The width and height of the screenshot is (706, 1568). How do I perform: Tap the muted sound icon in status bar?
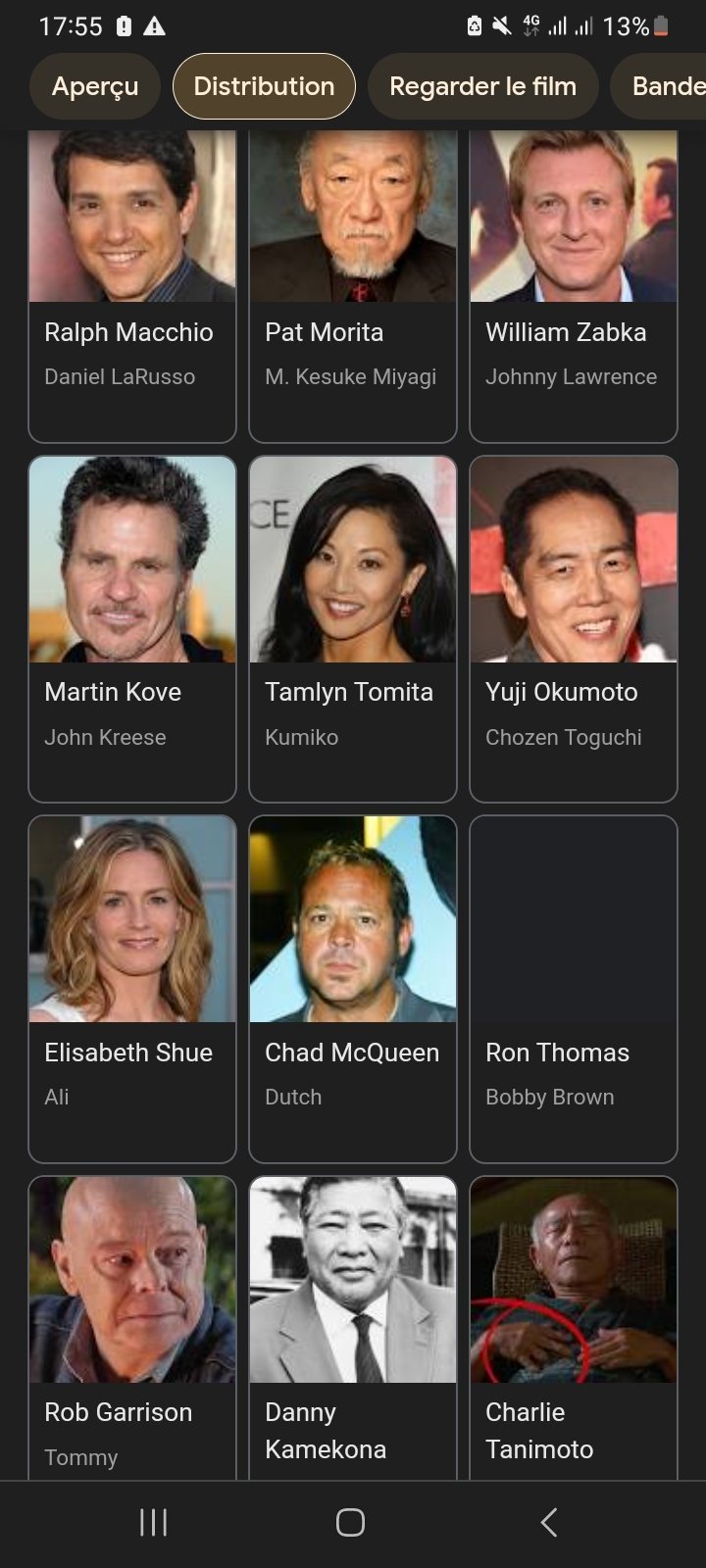coord(502,26)
